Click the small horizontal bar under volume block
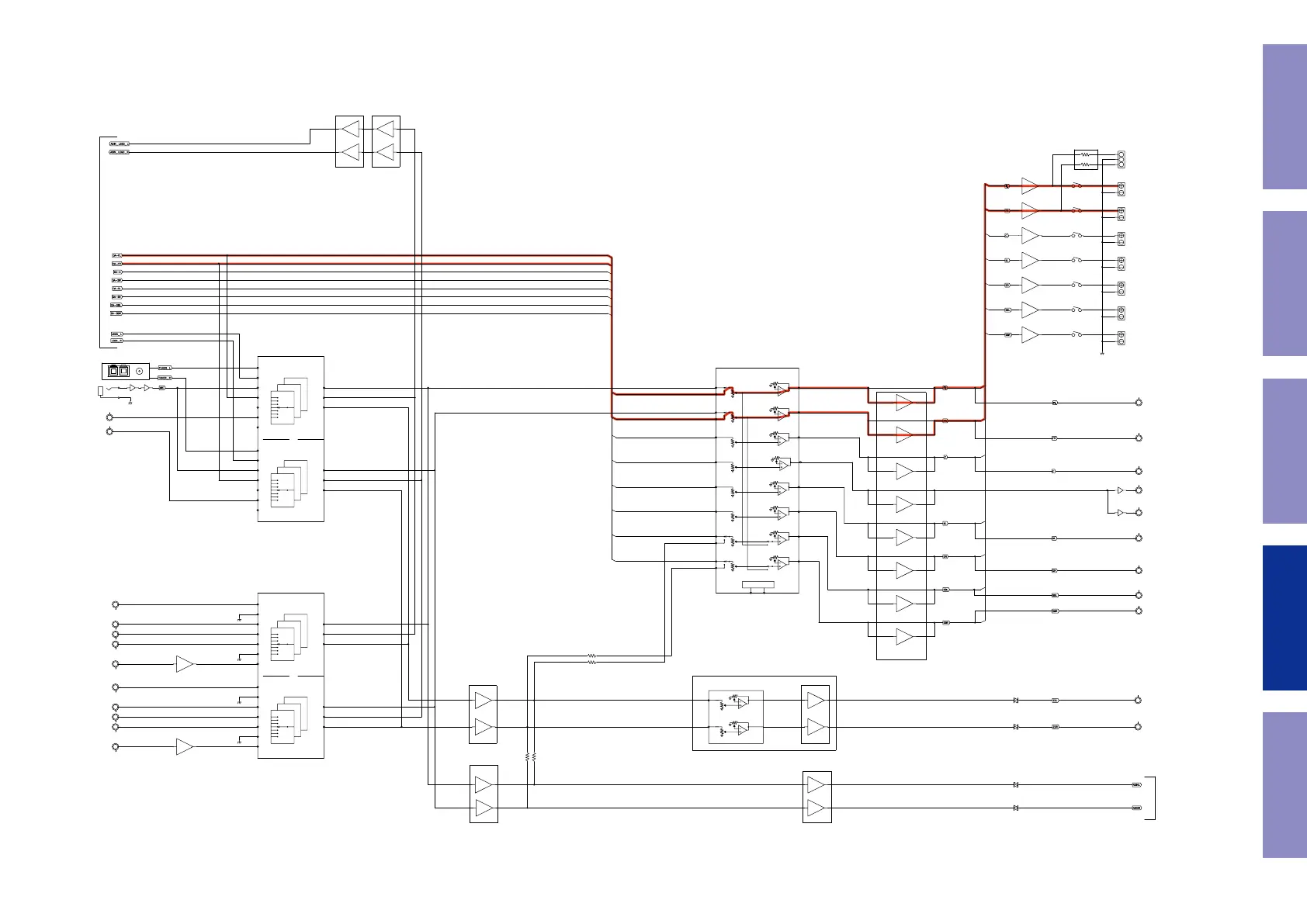1307x924 pixels. (x=758, y=584)
